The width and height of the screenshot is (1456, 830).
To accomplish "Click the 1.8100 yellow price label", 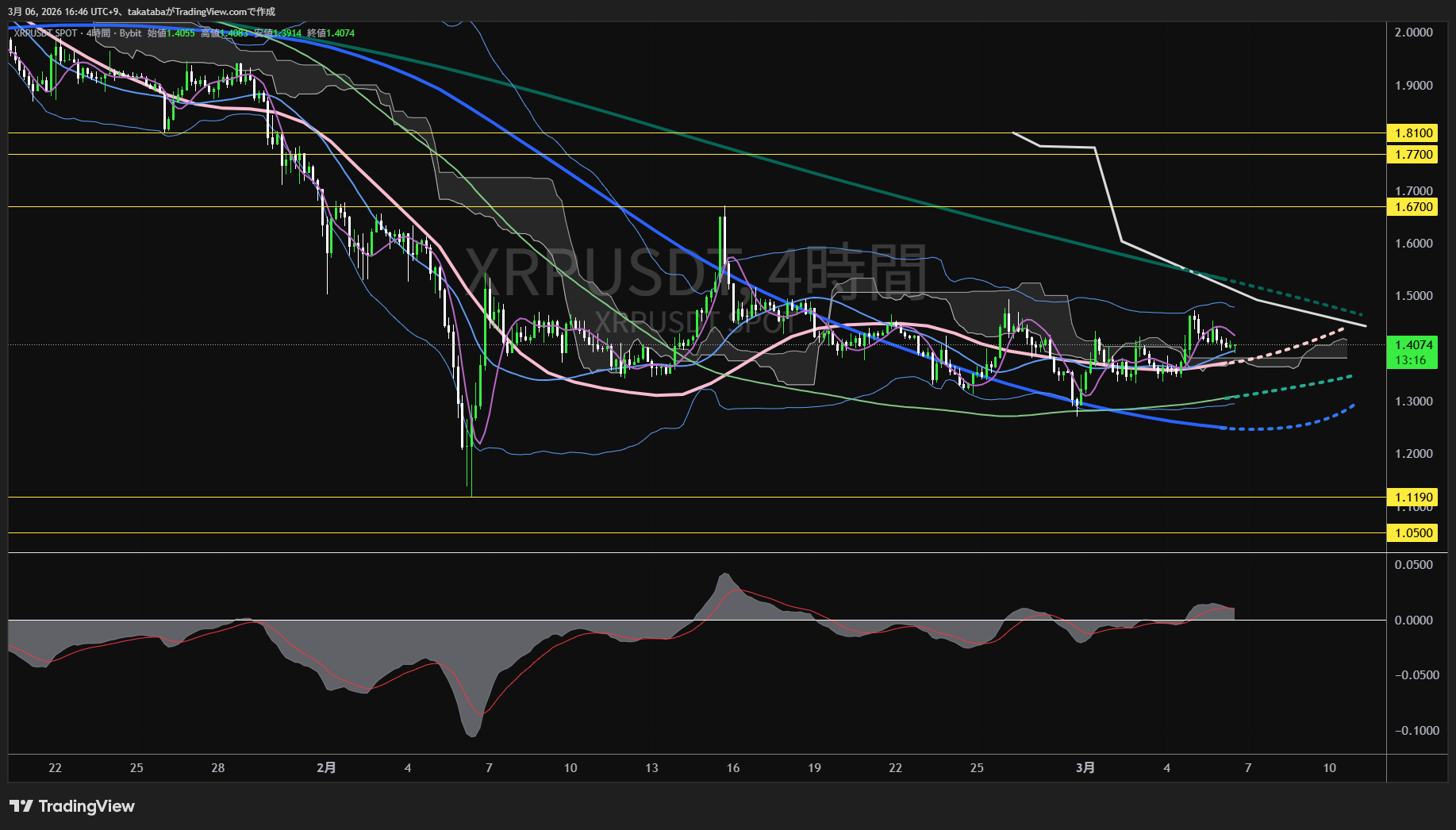I will tap(1413, 133).
